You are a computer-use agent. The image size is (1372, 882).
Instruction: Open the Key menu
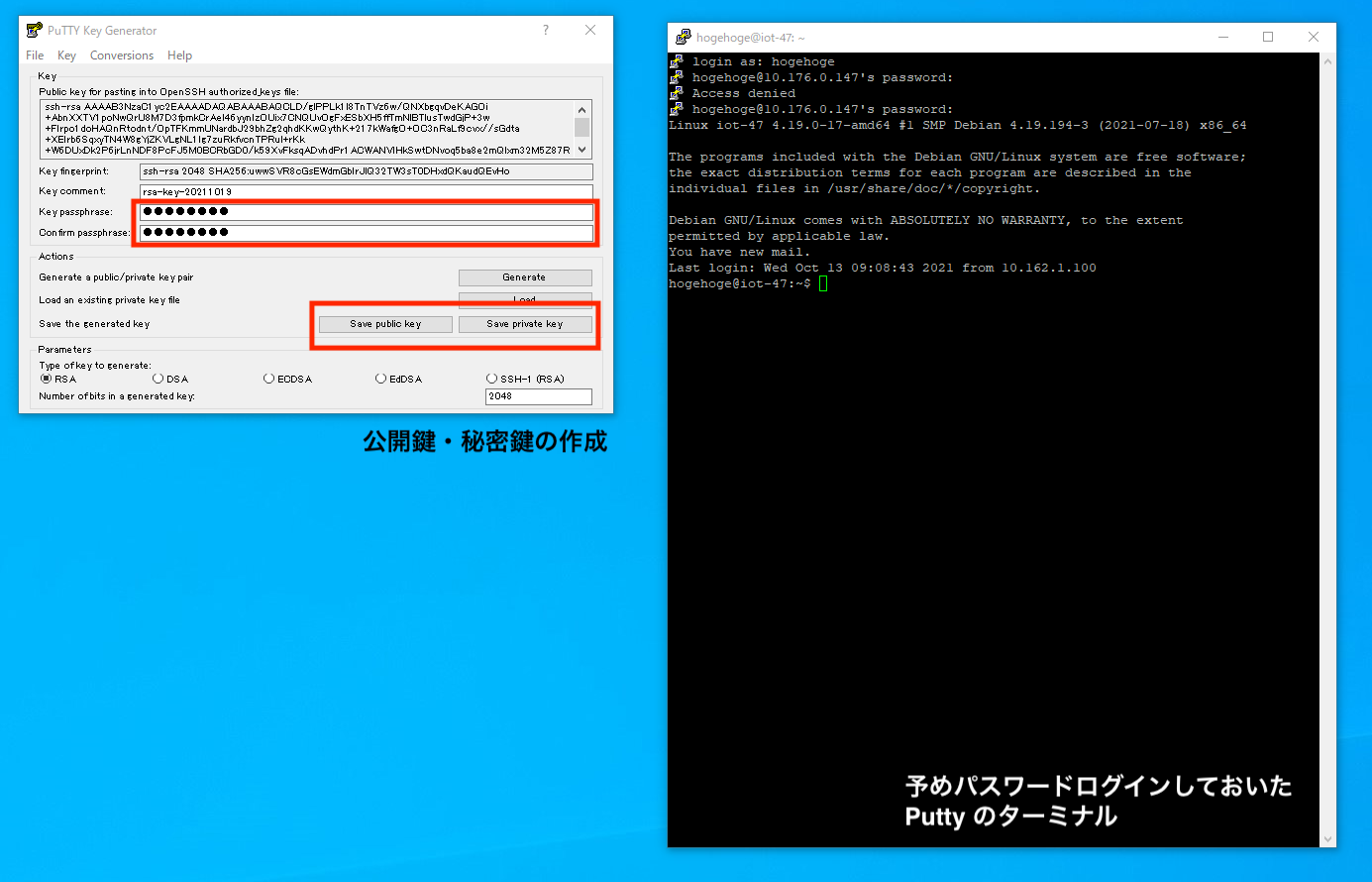(x=66, y=55)
